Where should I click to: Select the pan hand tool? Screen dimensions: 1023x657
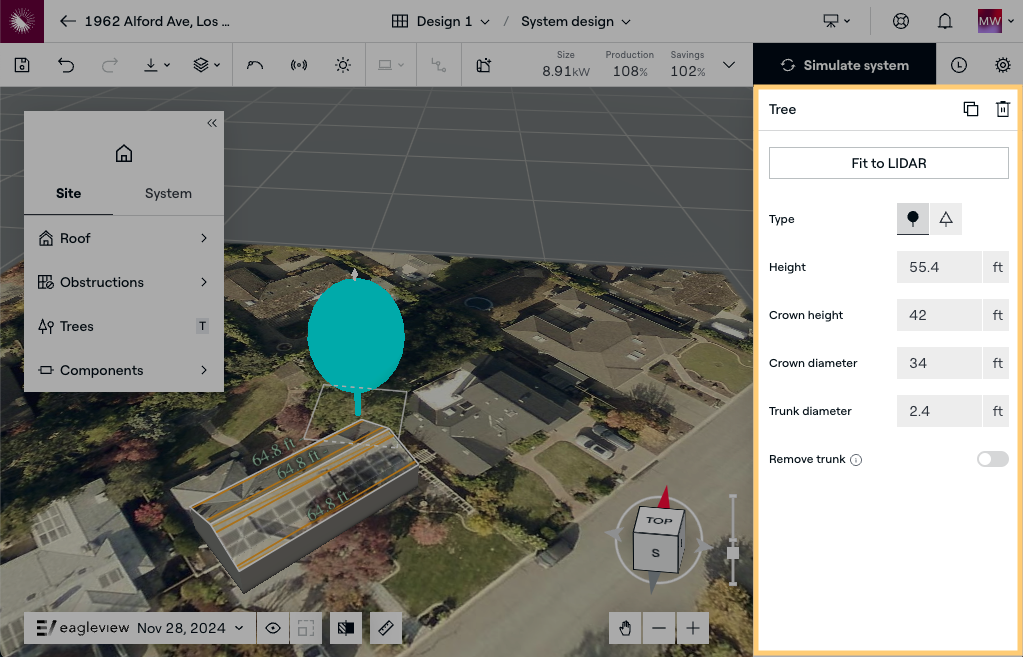tap(625, 628)
